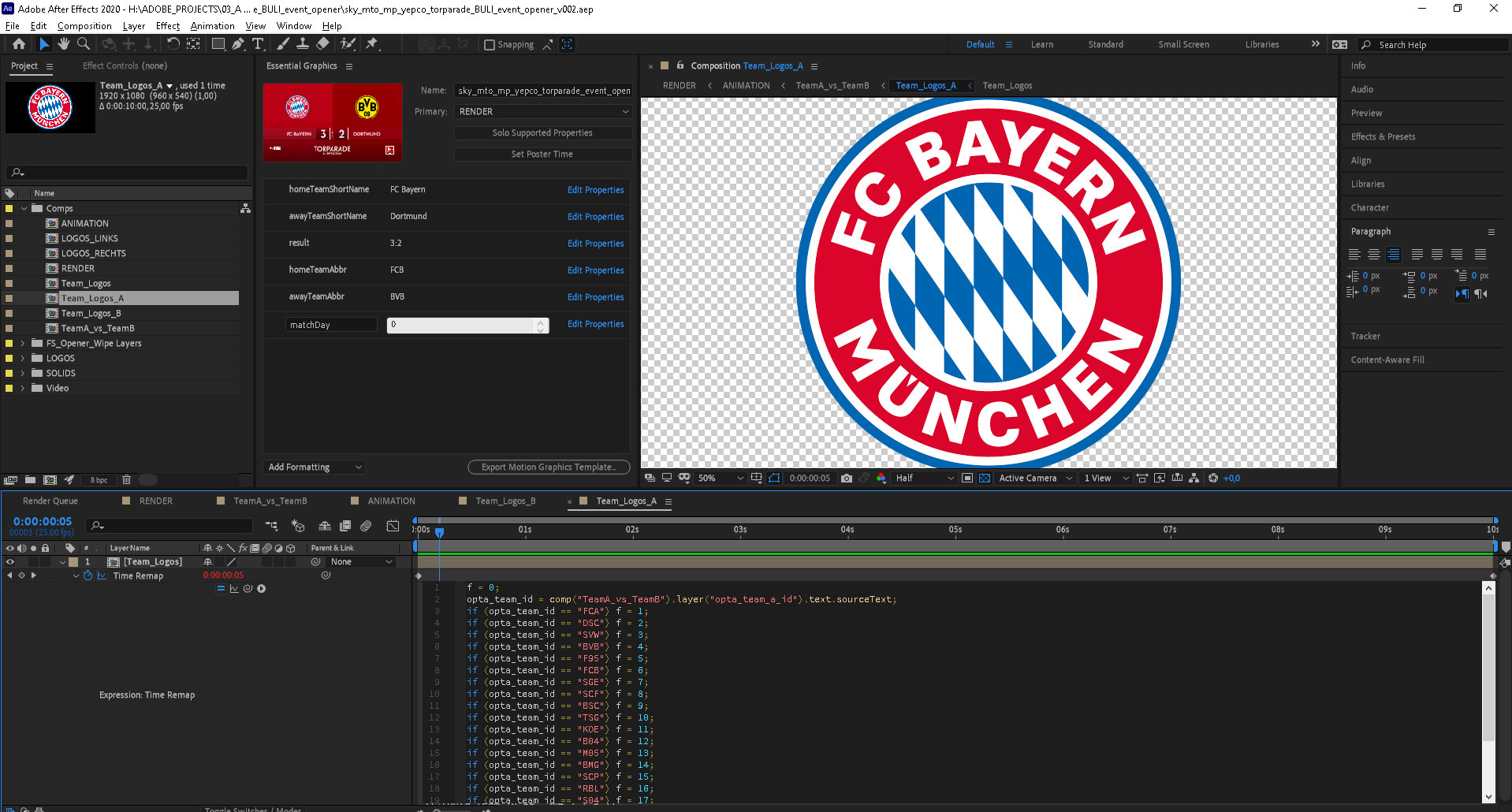The width and height of the screenshot is (1512, 812).
Task: Select the Roto Brush tool
Action: (348, 44)
